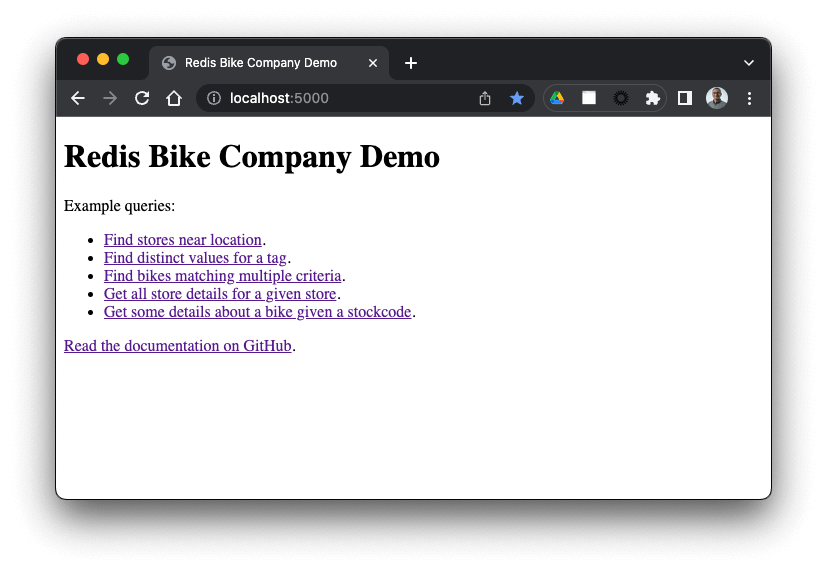Open Get some details about a bike
This screenshot has height=573, width=827.
coord(257,312)
